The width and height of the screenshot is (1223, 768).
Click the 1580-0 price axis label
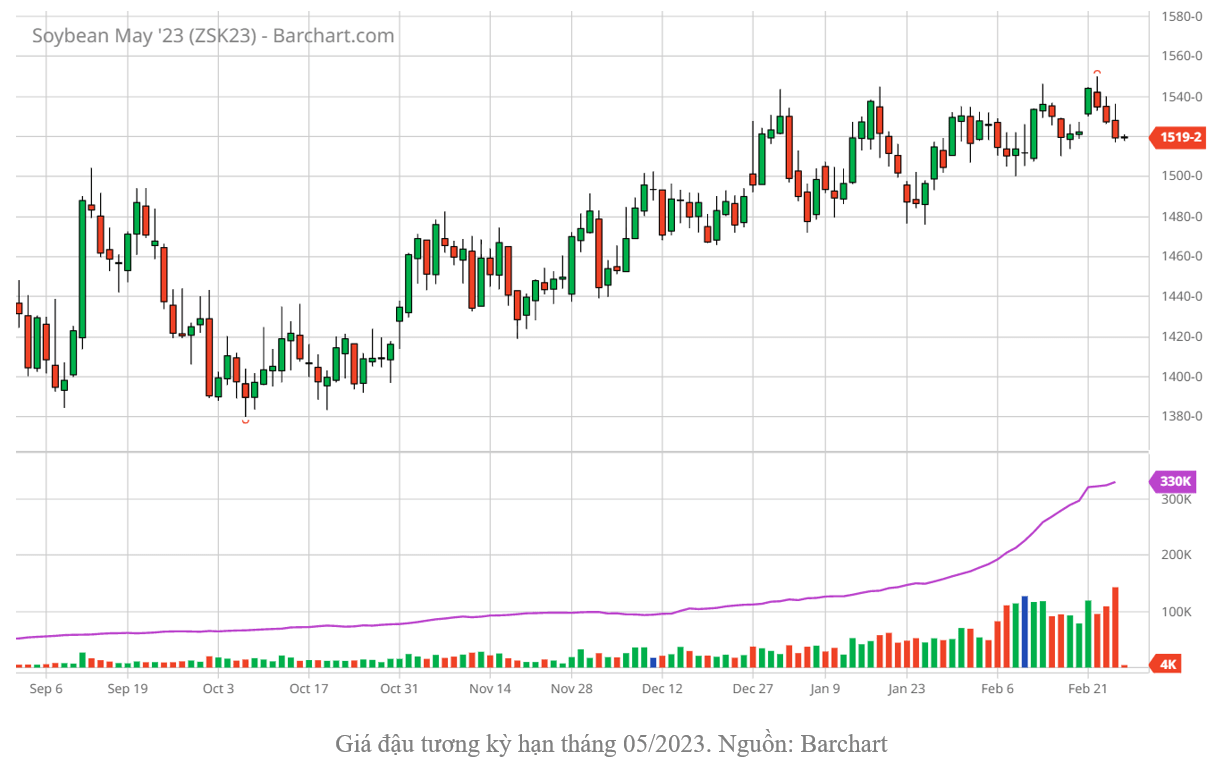[x=1182, y=16]
